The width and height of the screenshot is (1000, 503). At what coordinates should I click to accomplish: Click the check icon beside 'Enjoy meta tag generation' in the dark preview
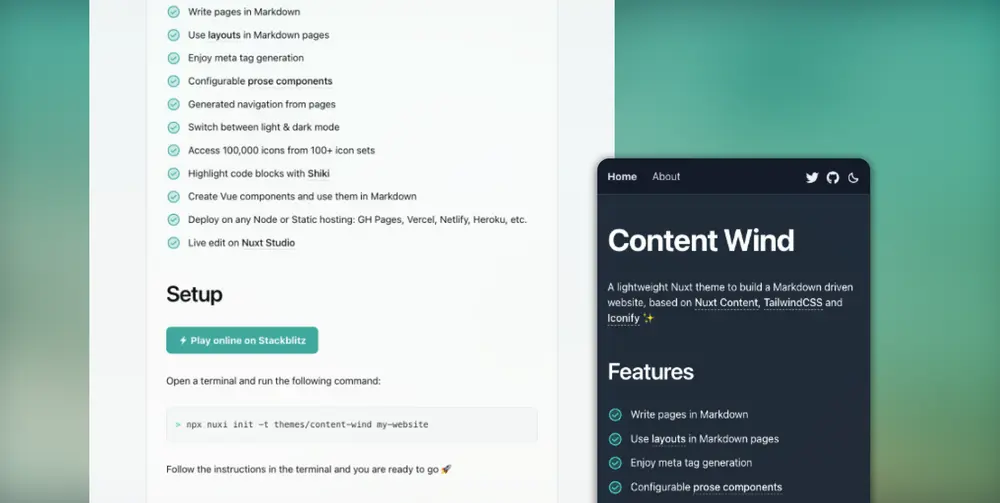[615, 463]
